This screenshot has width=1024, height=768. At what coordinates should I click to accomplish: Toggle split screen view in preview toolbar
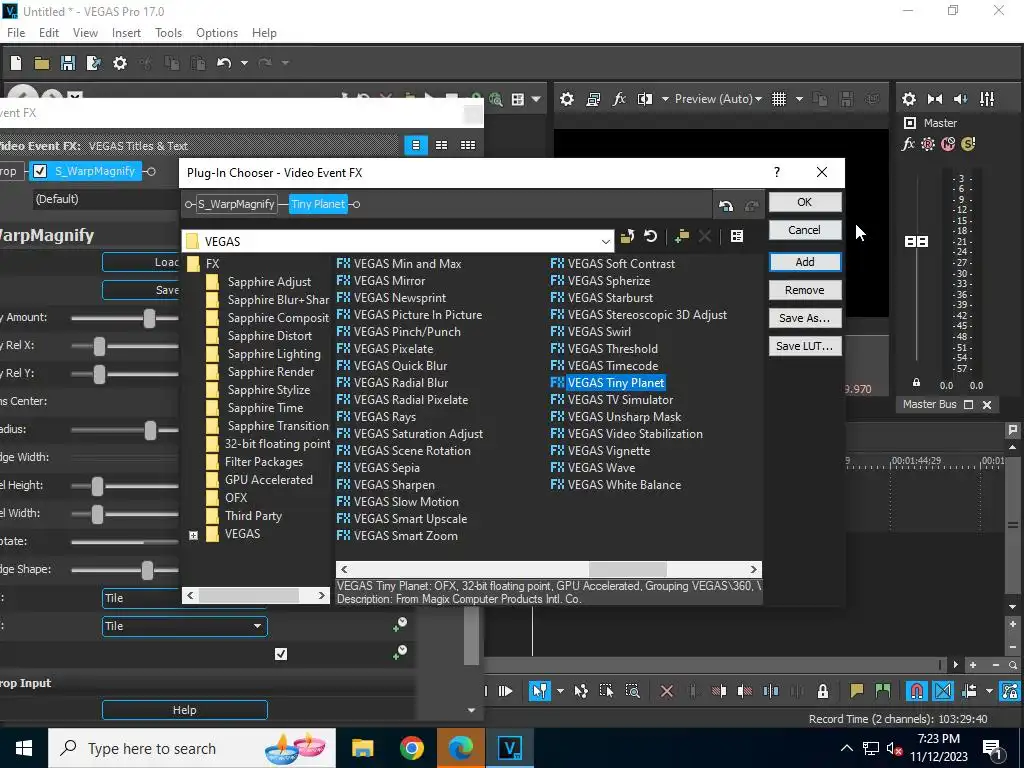coord(645,99)
